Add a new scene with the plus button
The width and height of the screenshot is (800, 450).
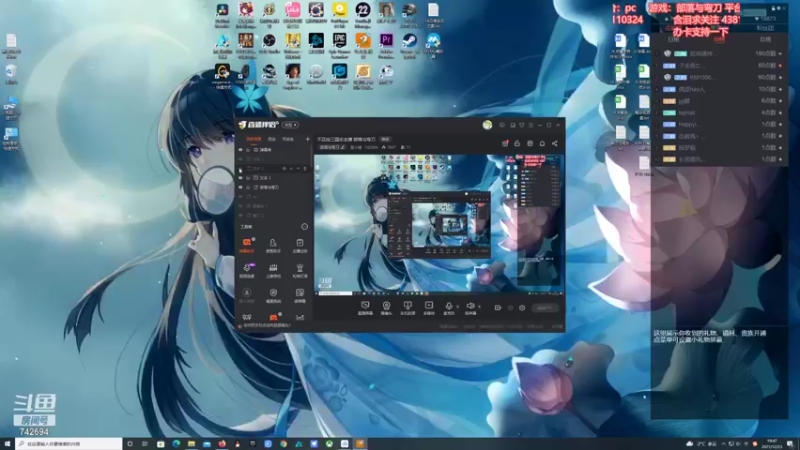click(307, 139)
